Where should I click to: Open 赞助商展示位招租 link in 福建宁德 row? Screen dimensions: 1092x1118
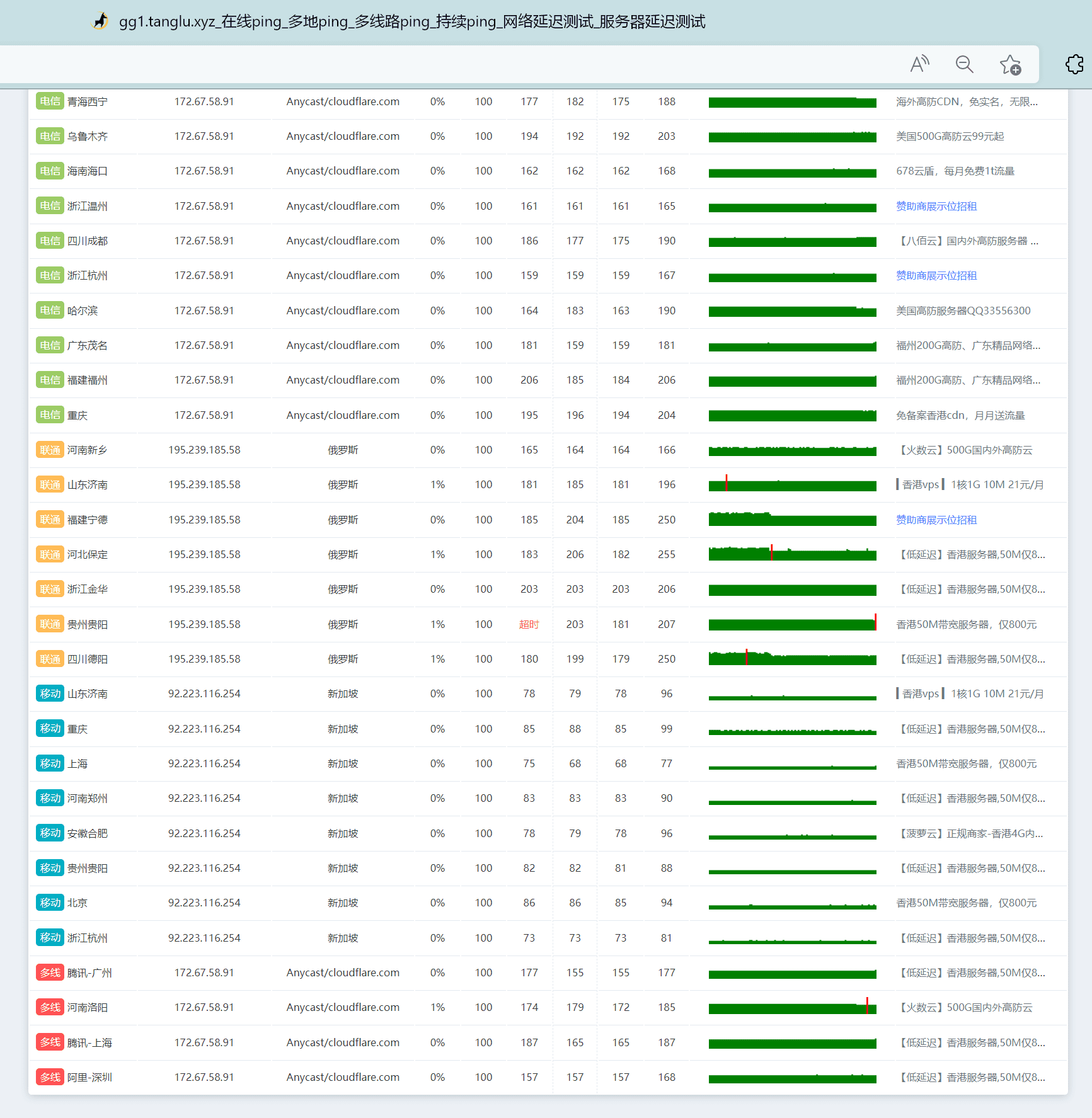[936, 520]
